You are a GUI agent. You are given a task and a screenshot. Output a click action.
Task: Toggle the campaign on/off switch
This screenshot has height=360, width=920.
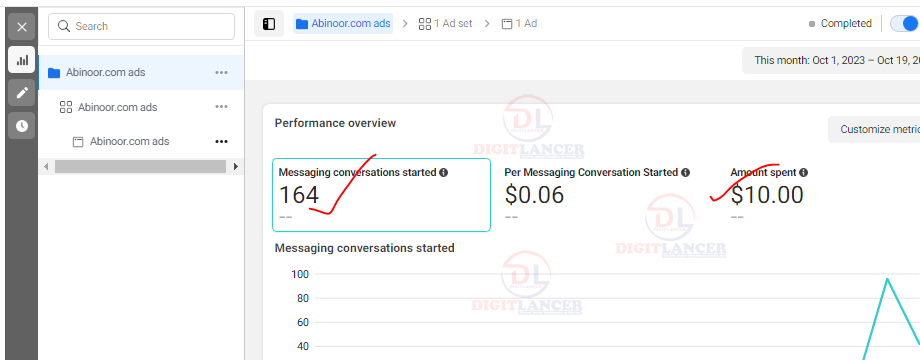tap(905, 23)
